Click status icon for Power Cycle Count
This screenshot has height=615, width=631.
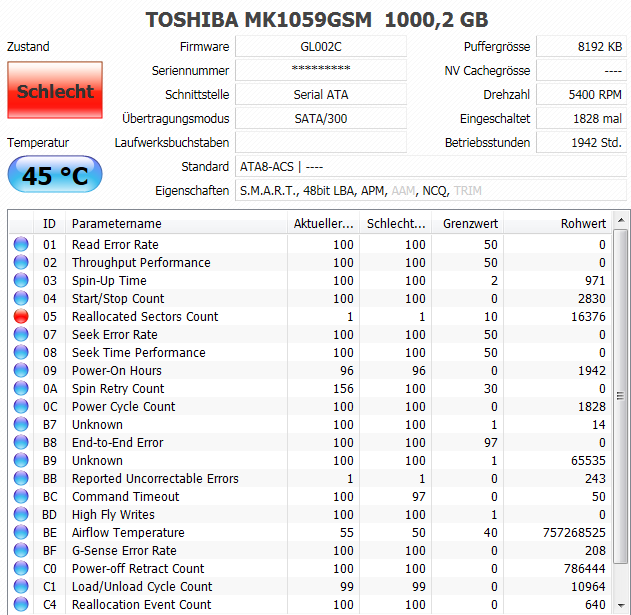(x=21, y=407)
